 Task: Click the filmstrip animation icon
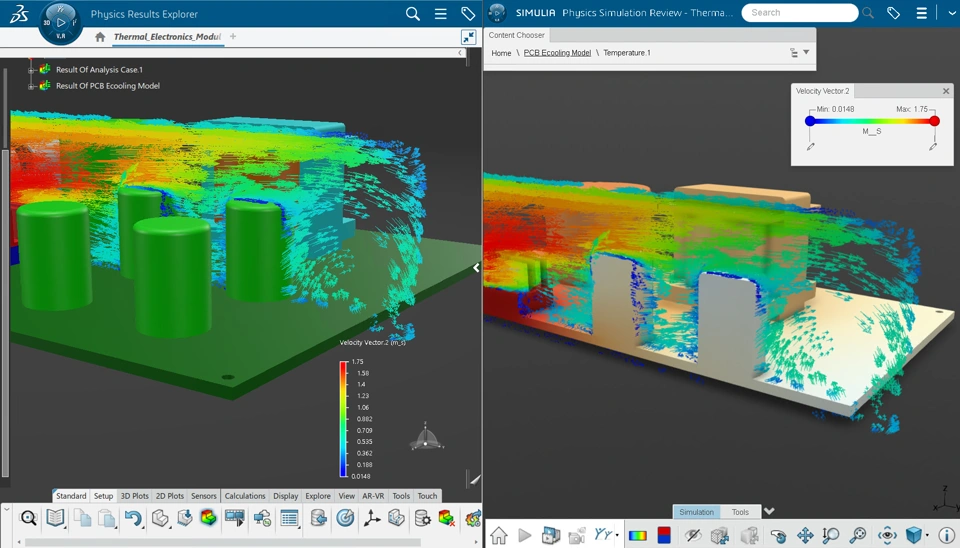click(x=234, y=519)
